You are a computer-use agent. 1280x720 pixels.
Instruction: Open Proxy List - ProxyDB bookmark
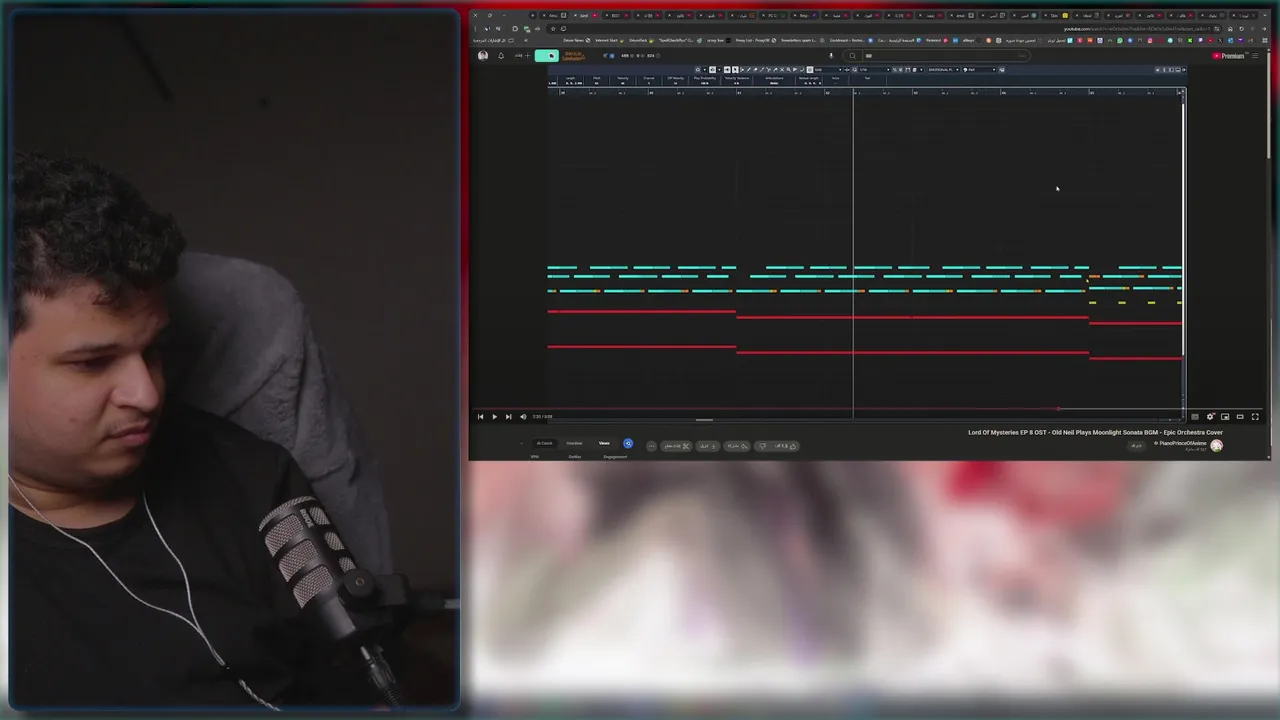pyautogui.click(x=756, y=40)
